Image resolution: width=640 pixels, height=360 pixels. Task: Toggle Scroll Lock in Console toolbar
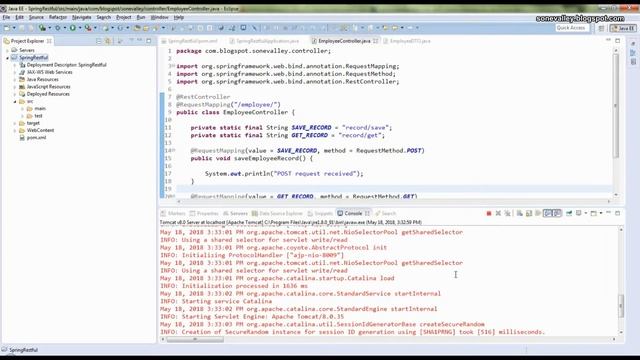click(x=529, y=213)
